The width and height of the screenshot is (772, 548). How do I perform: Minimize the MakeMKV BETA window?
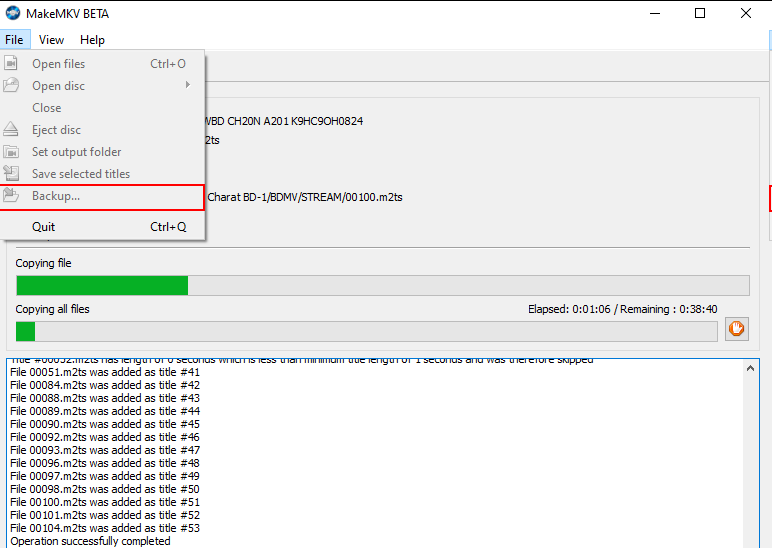pos(655,13)
